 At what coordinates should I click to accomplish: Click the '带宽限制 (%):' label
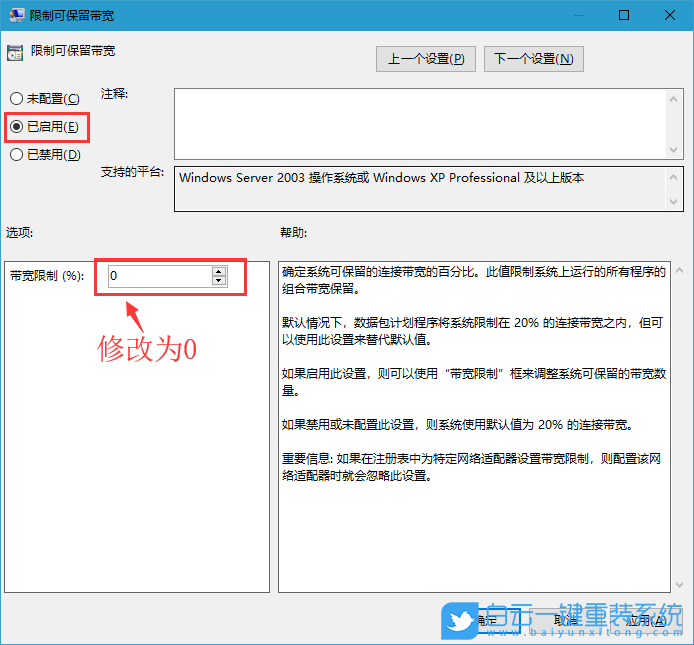point(47,276)
